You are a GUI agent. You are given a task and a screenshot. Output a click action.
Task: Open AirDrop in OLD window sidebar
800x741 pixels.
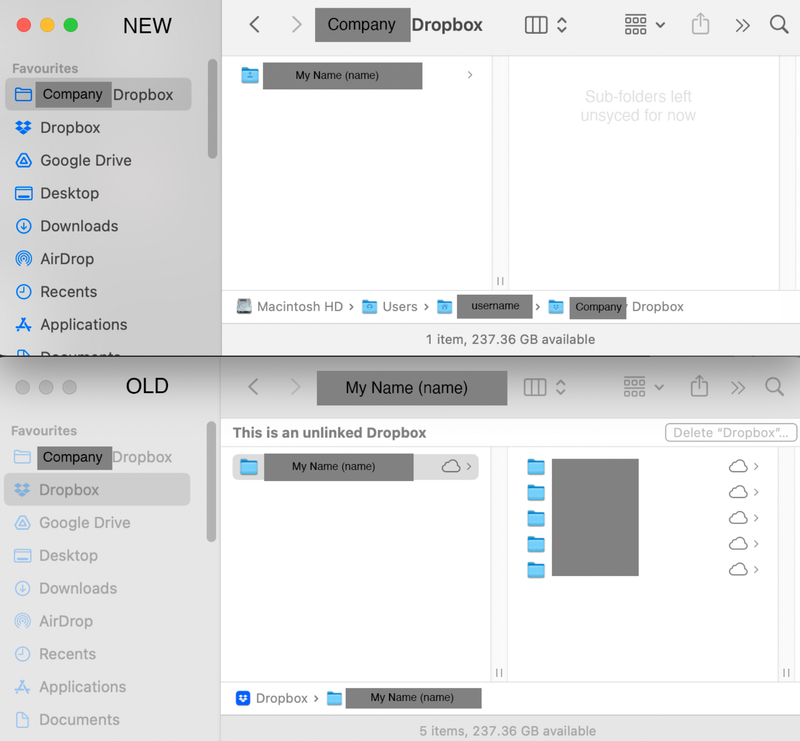[x=66, y=621]
